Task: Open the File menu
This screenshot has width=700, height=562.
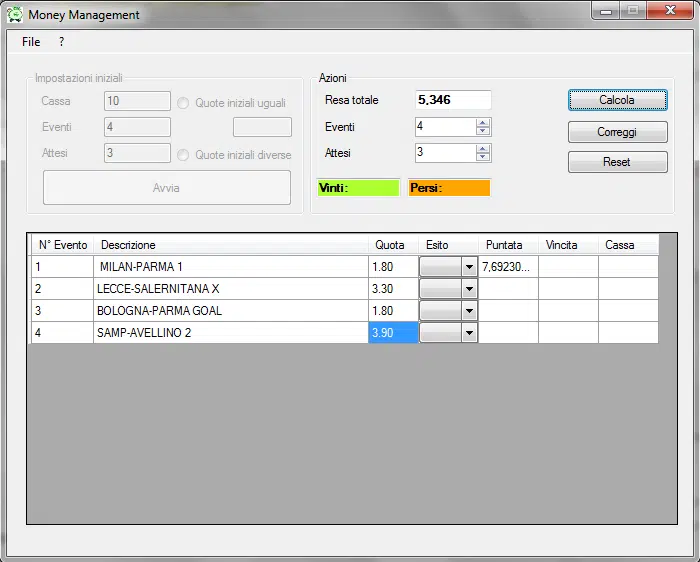Action: 31,42
